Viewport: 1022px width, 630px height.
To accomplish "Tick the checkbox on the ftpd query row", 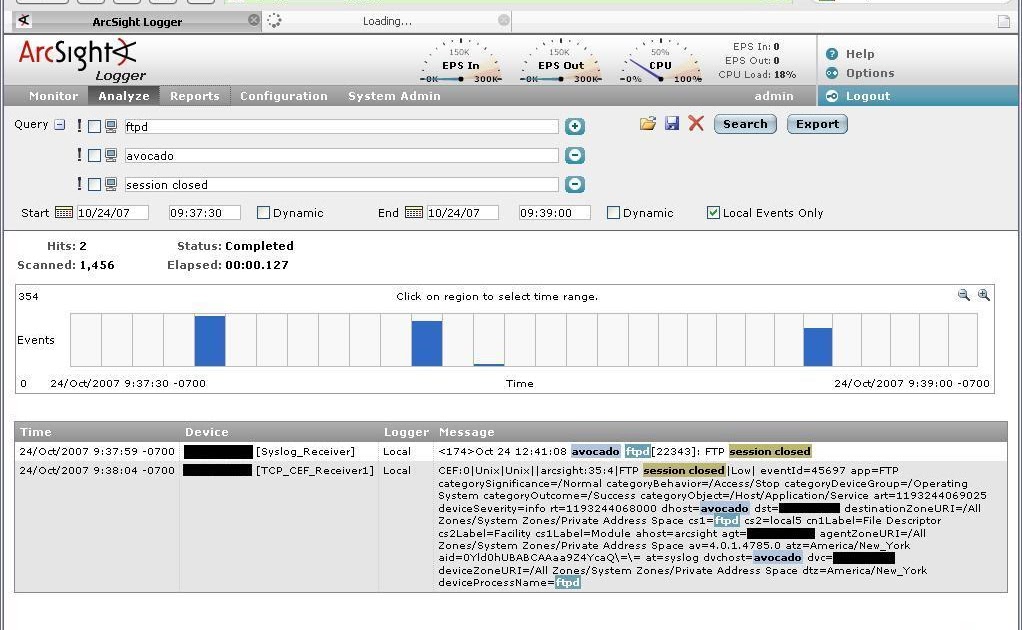I will pyautogui.click(x=95, y=126).
